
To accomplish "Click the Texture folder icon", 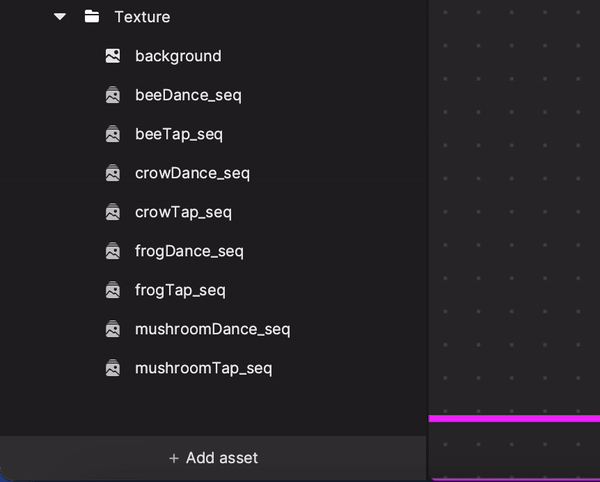I will click(92, 16).
